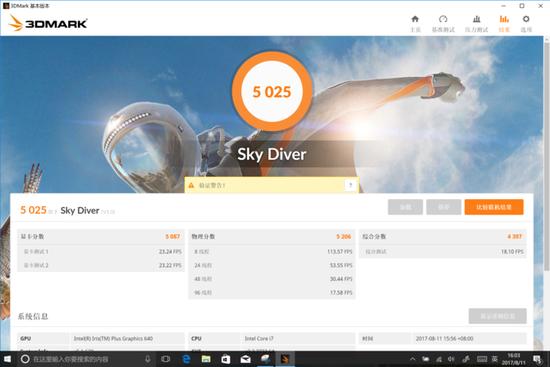Screen dimensions: 550x367
Task: Click the 5 025 score circle
Action: click(x=272, y=92)
